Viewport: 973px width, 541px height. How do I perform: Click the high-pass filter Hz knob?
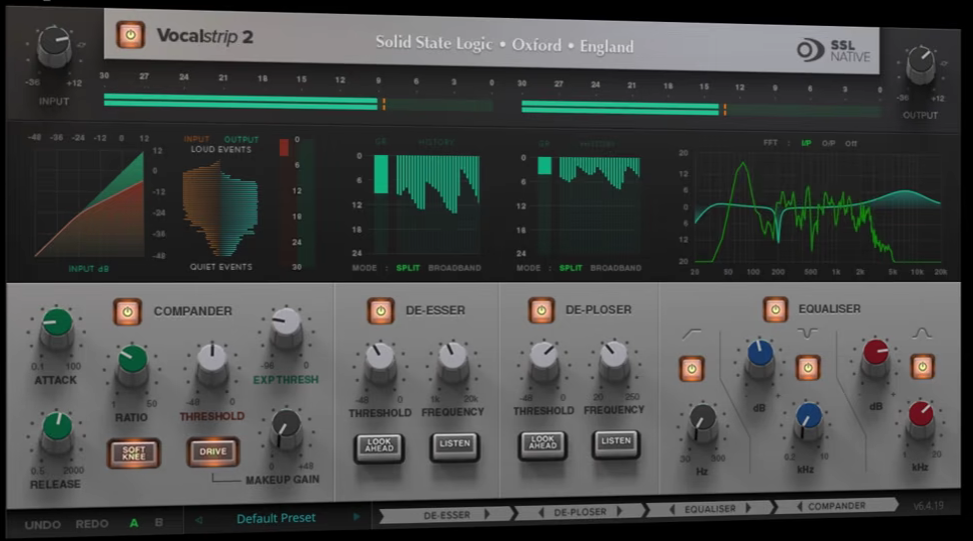(702, 422)
